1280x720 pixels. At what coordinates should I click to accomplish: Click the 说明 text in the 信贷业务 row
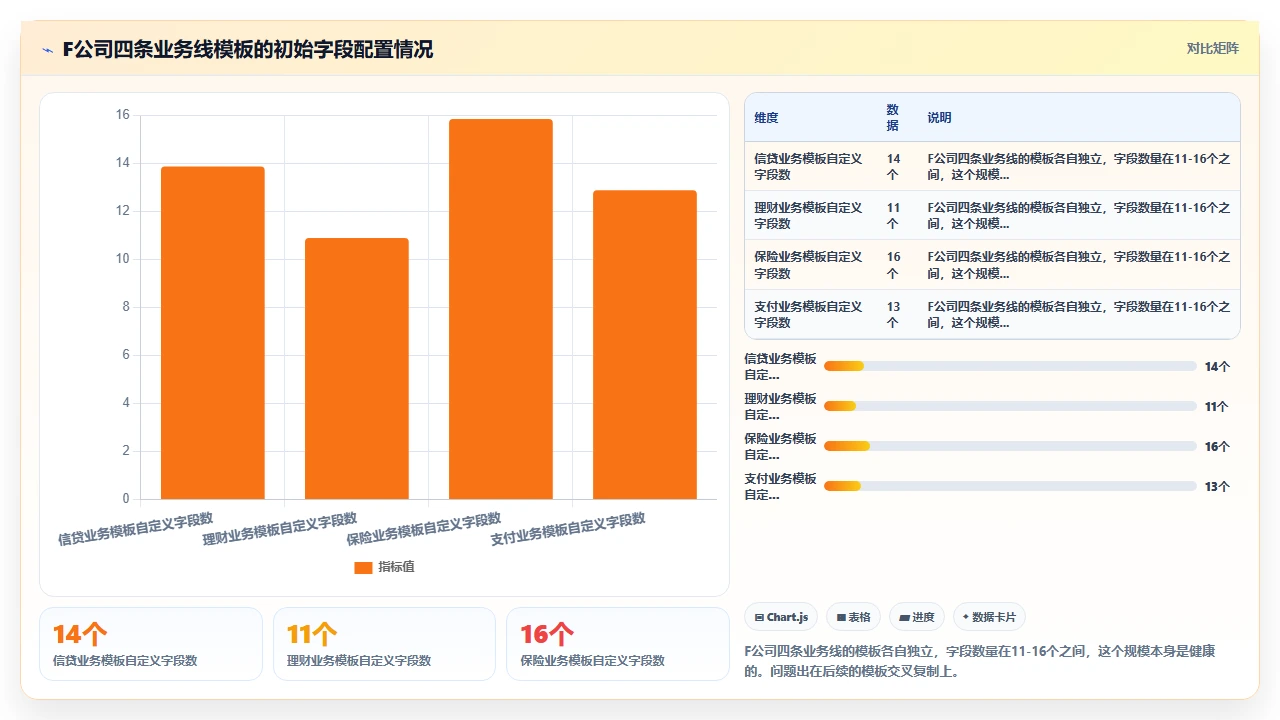tap(1079, 166)
